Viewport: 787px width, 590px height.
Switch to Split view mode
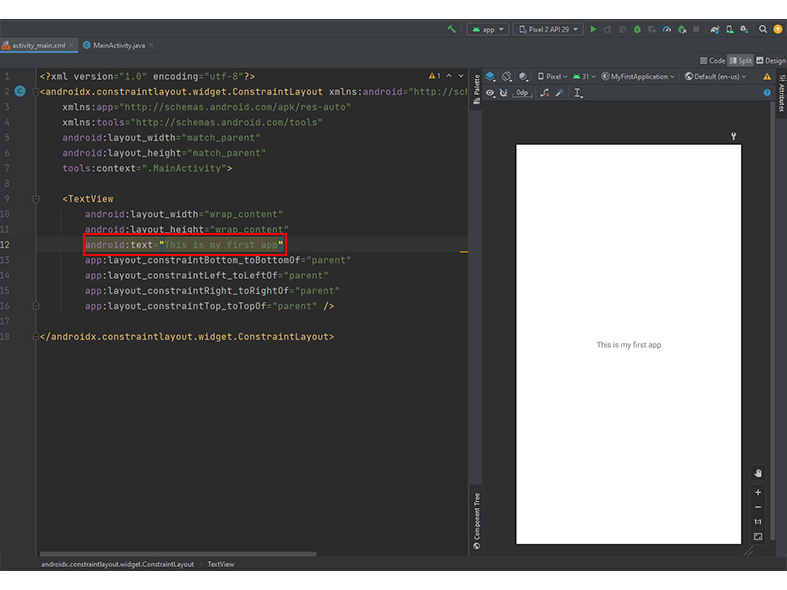(x=741, y=61)
